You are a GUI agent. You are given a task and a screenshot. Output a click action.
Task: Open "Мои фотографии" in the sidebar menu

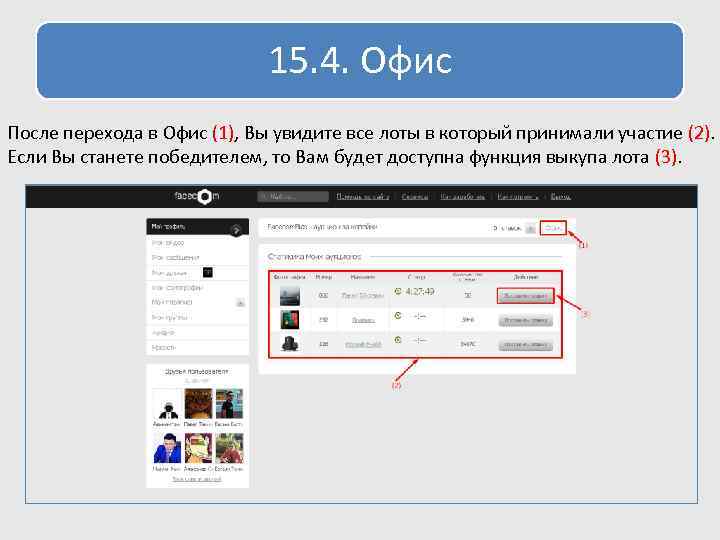[x=177, y=288]
